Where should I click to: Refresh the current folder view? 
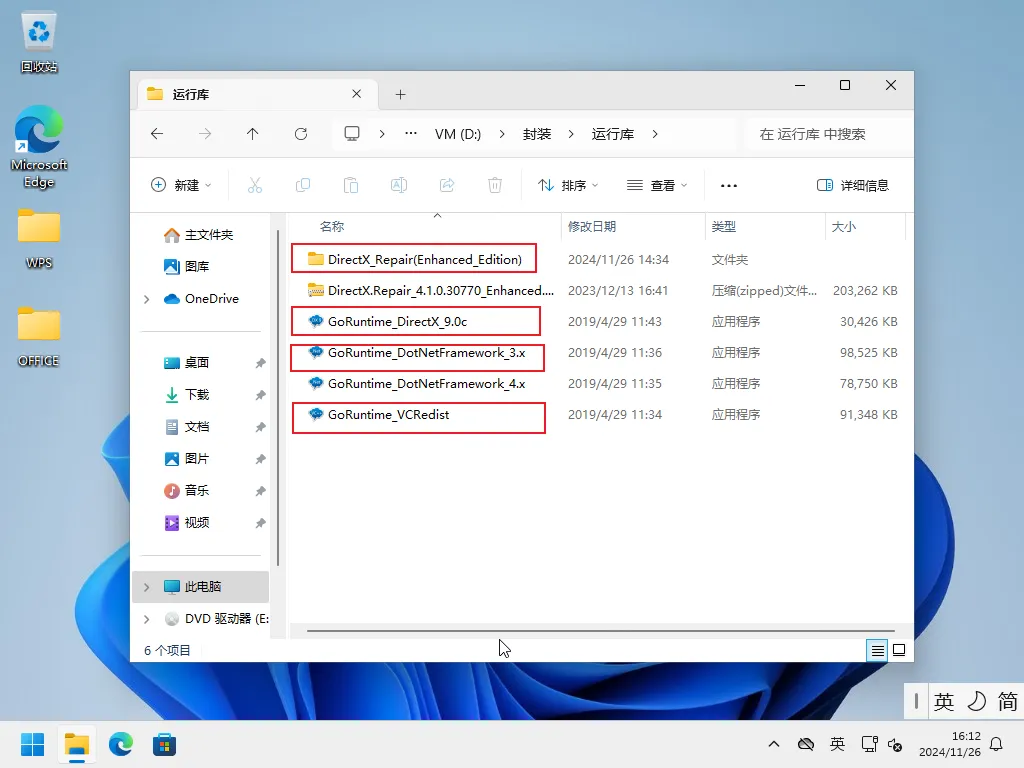tap(301, 134)
